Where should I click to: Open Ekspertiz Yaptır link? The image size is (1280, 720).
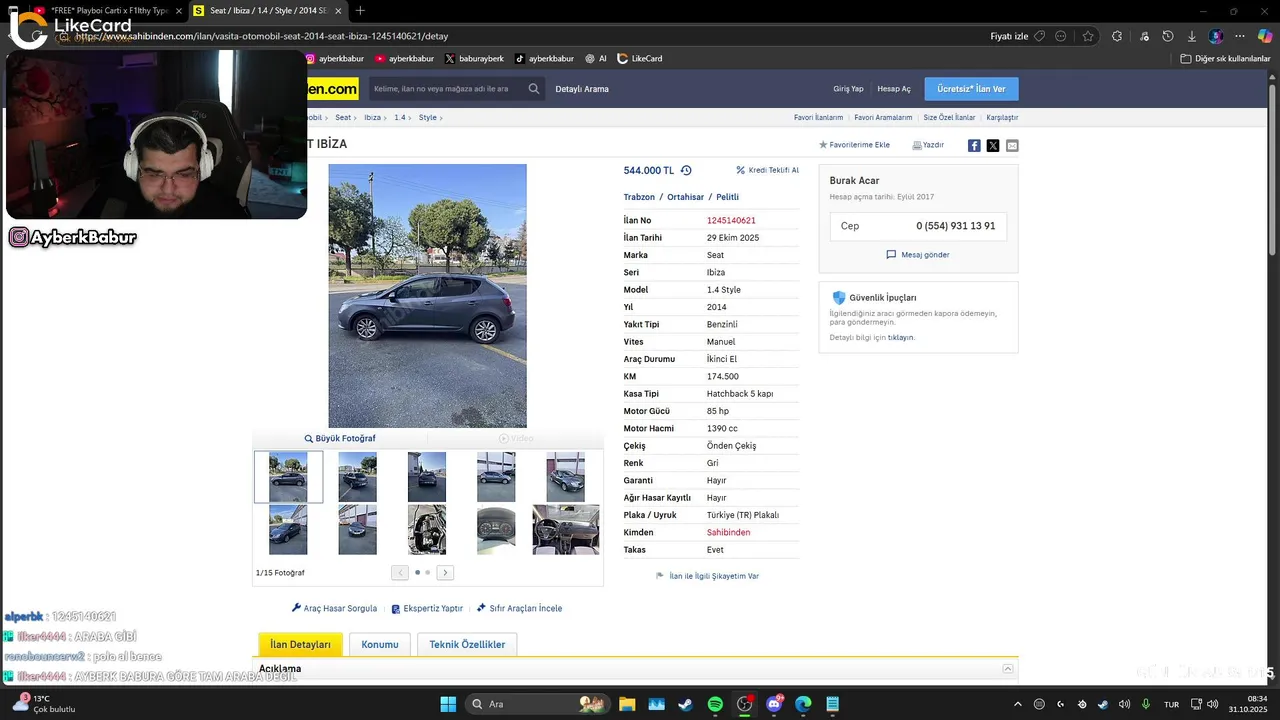(x=427, y=608)
